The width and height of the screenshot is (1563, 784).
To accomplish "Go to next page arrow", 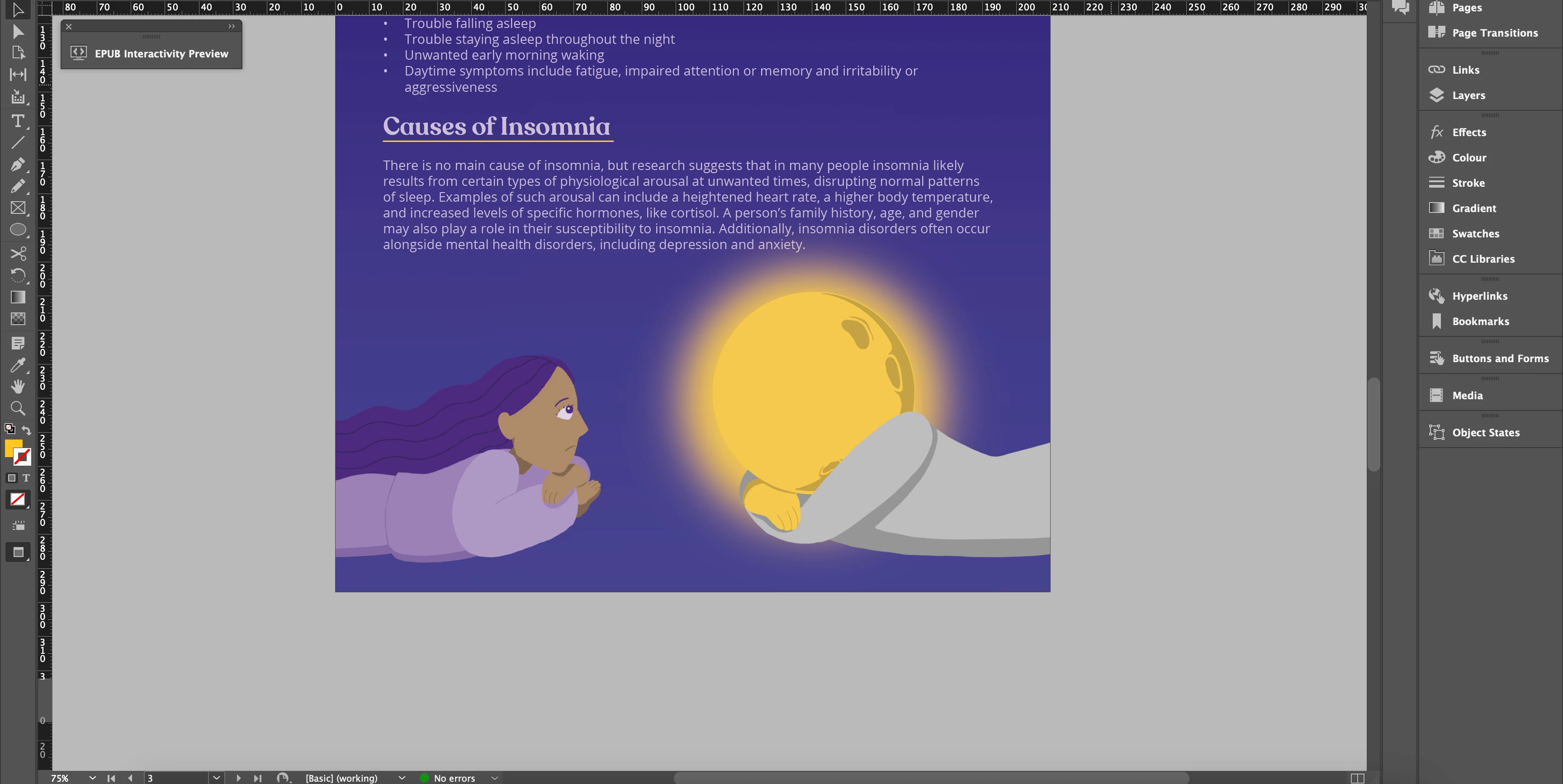I will tap(238, 778).
